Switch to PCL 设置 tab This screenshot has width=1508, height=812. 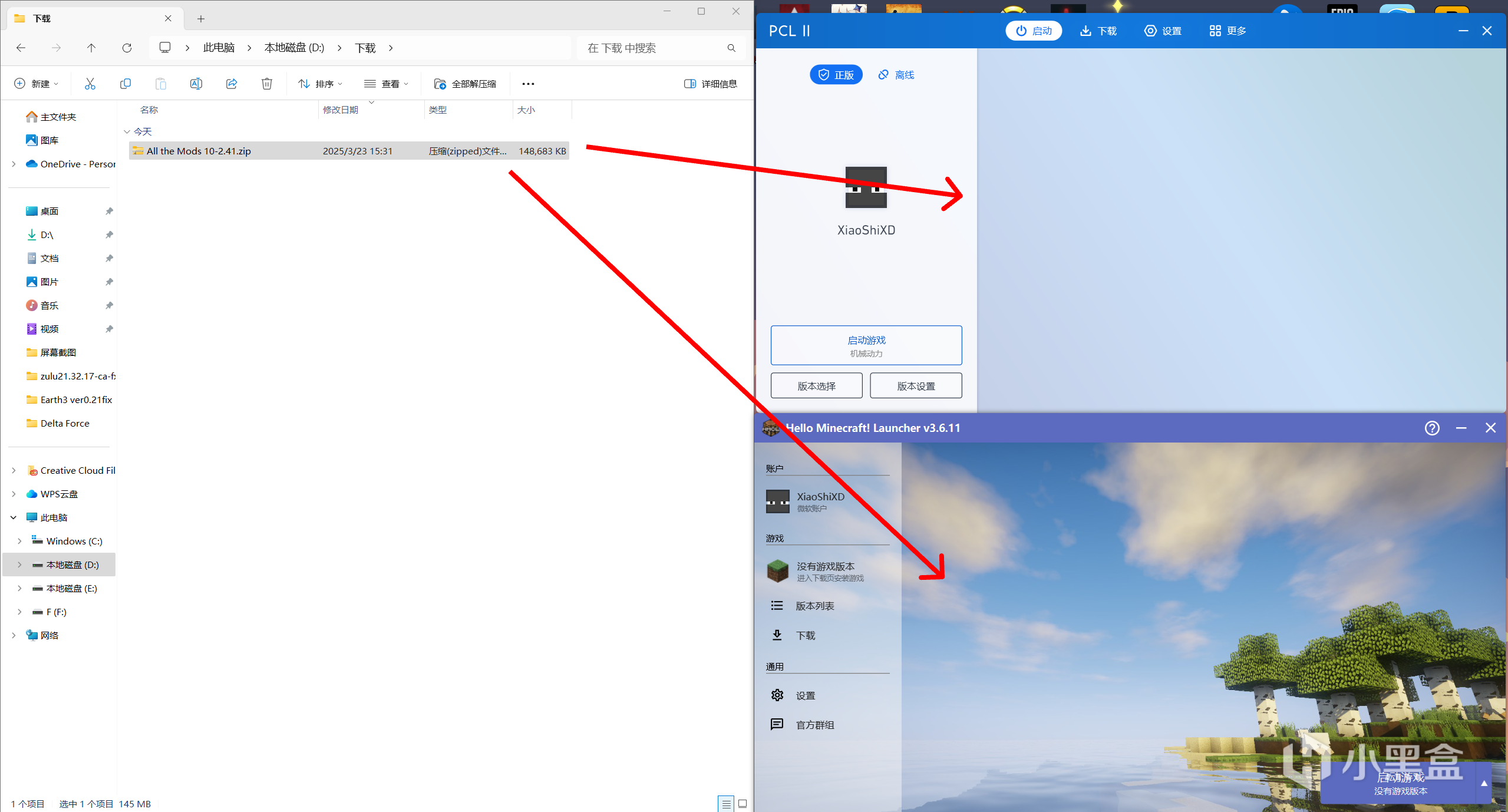(x=1163, y=31)
